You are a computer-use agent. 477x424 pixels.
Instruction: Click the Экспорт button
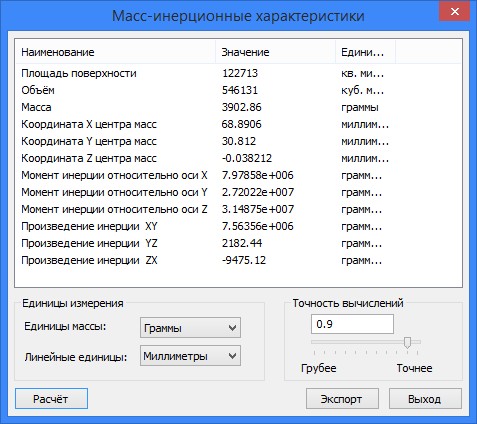pos(342,398)
